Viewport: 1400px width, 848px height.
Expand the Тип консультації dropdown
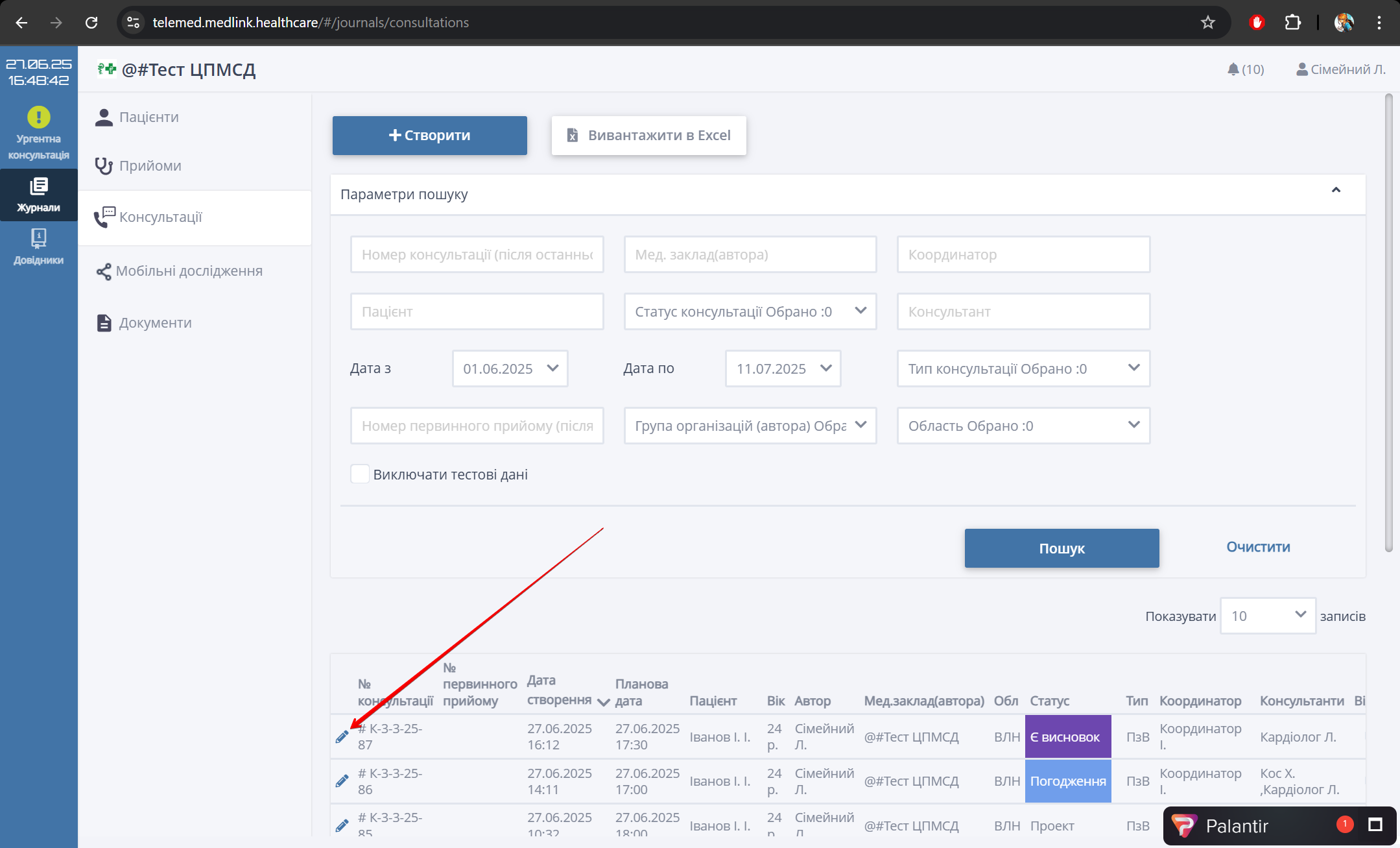click(x=1023, y=369)
